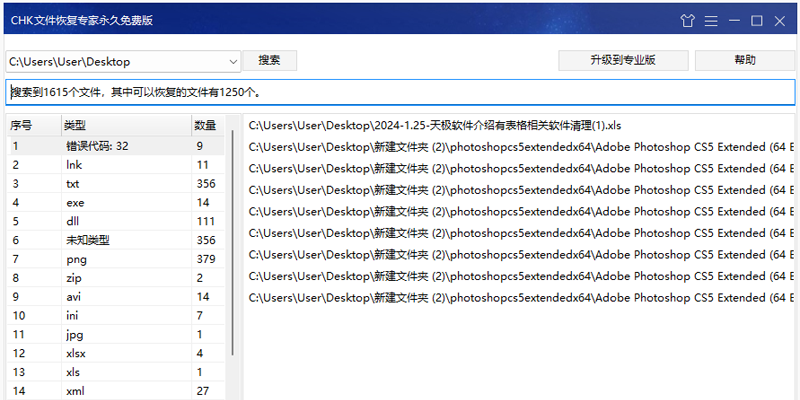Viewport: 800px width, 400px height.
Task: Select the txt type row
Action: [116, 184]
